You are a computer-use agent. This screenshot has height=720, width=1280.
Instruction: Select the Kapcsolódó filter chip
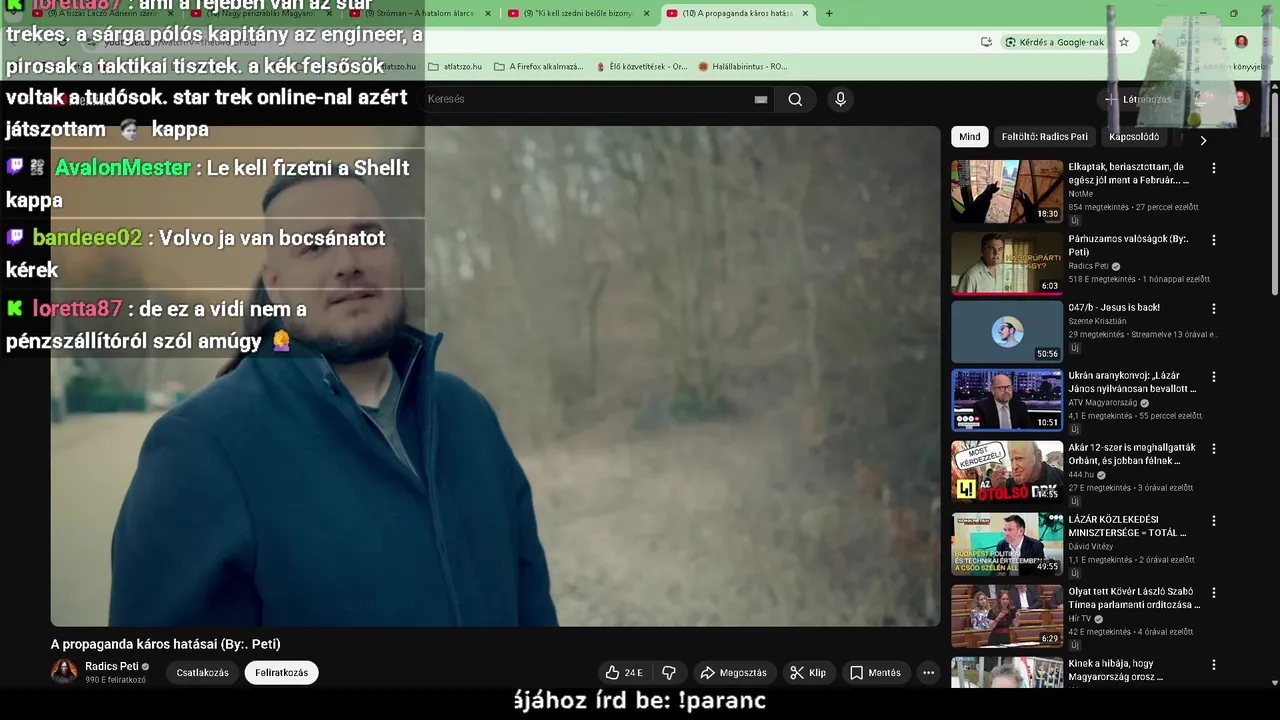click(1134, 137)
